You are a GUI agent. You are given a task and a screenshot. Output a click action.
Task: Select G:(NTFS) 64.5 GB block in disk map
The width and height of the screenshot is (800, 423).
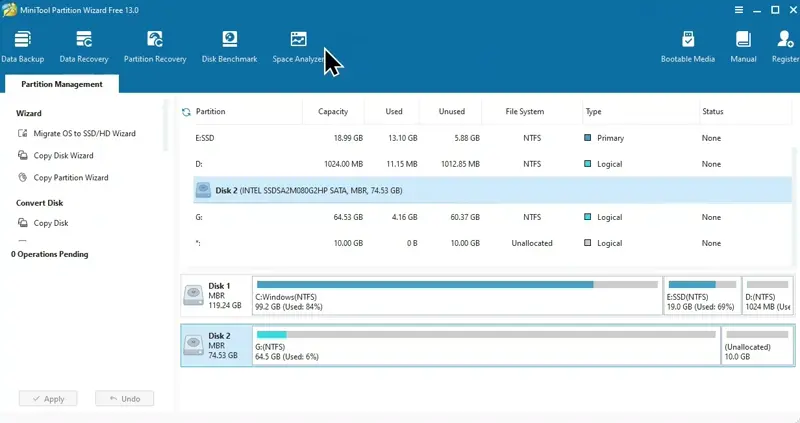486,345
